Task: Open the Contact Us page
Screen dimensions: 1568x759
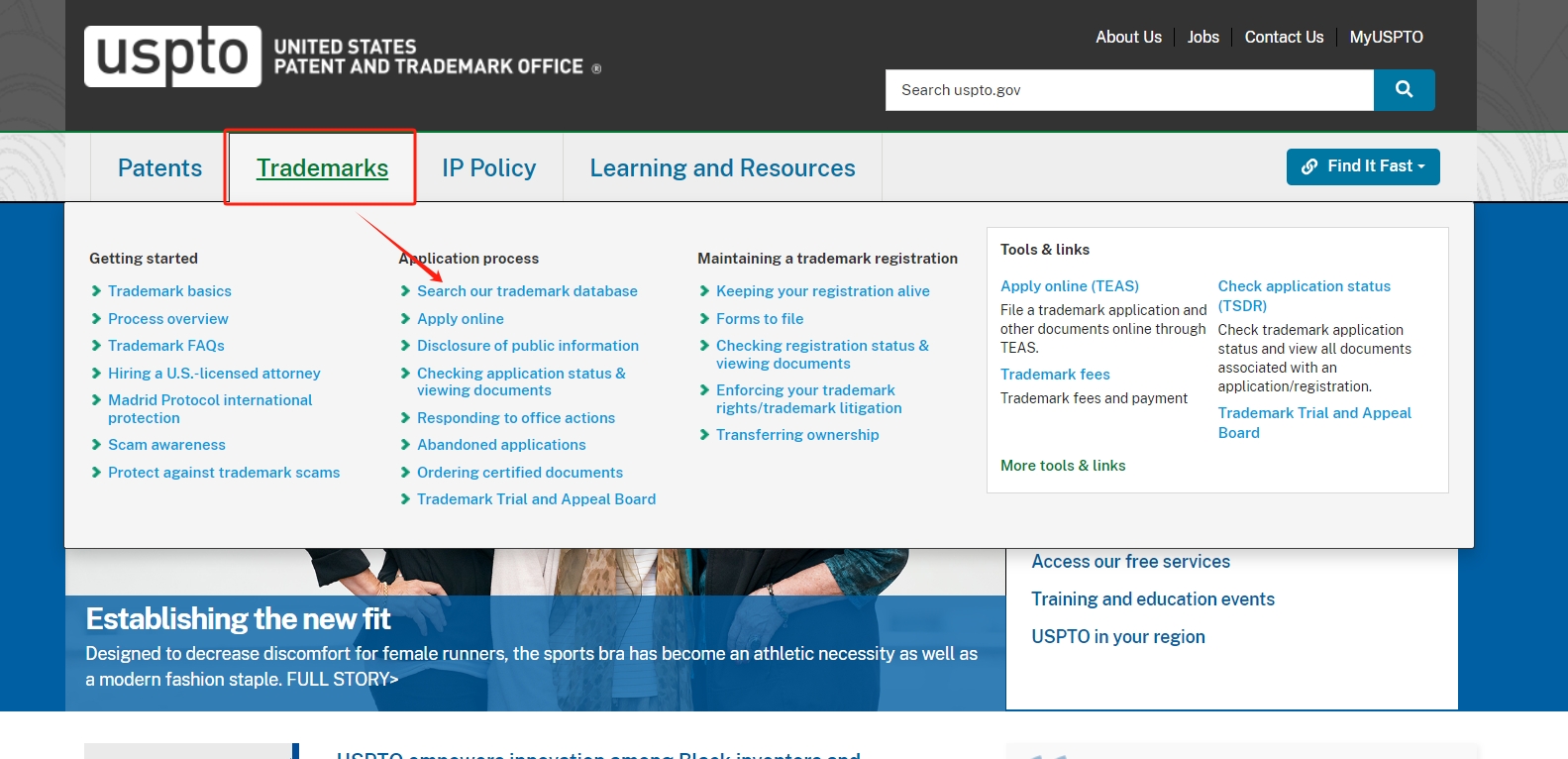Action: click(x=1284, y=38)
